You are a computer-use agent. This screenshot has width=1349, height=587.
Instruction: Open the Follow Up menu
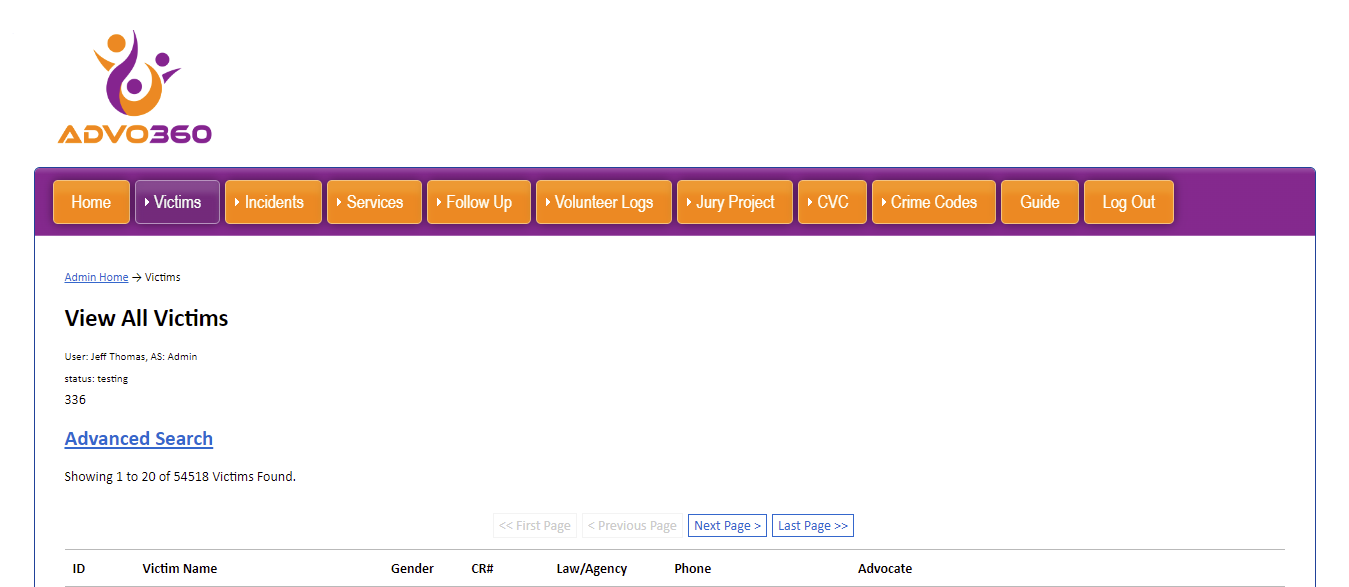pyautogui.click(x=478, y=202)
